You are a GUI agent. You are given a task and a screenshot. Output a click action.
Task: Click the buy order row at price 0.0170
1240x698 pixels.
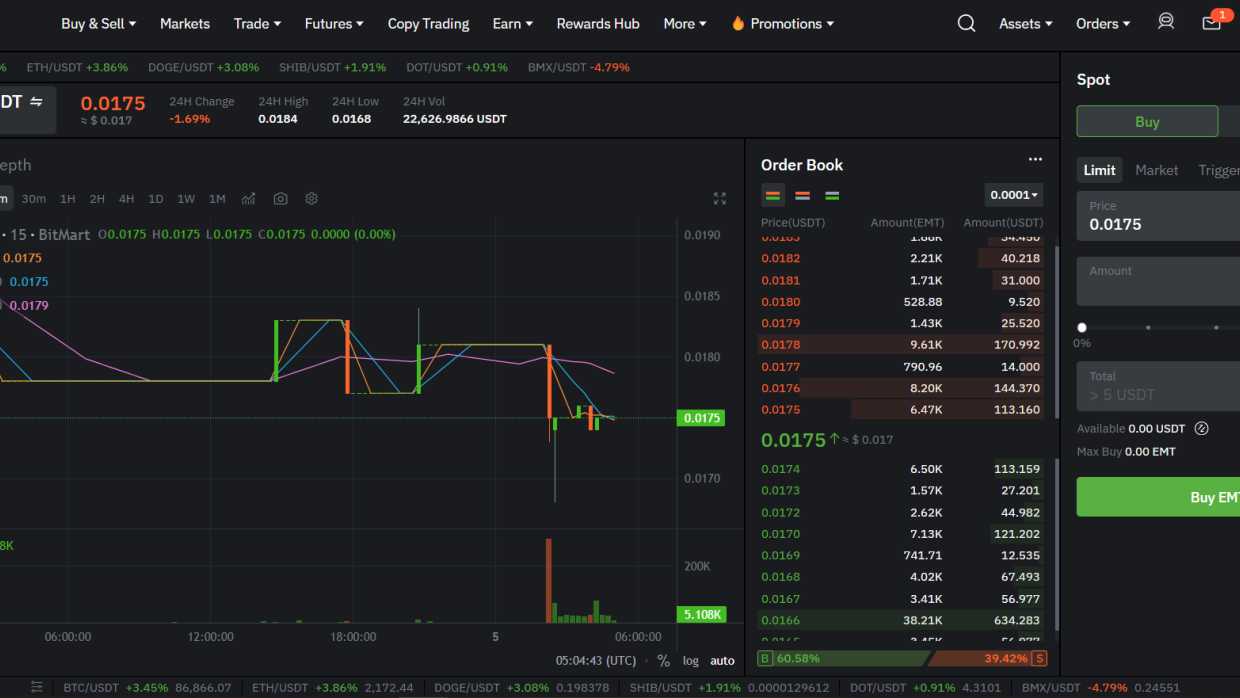902,534
